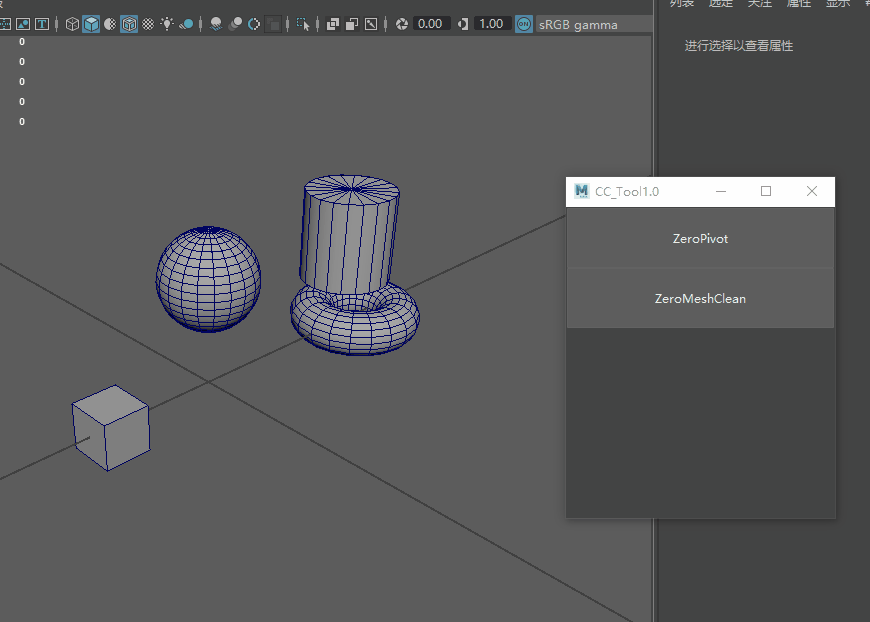Click the exposure value field 0.00
The height and width of the screenshot is (622, 870).
[x=430, y=24]
